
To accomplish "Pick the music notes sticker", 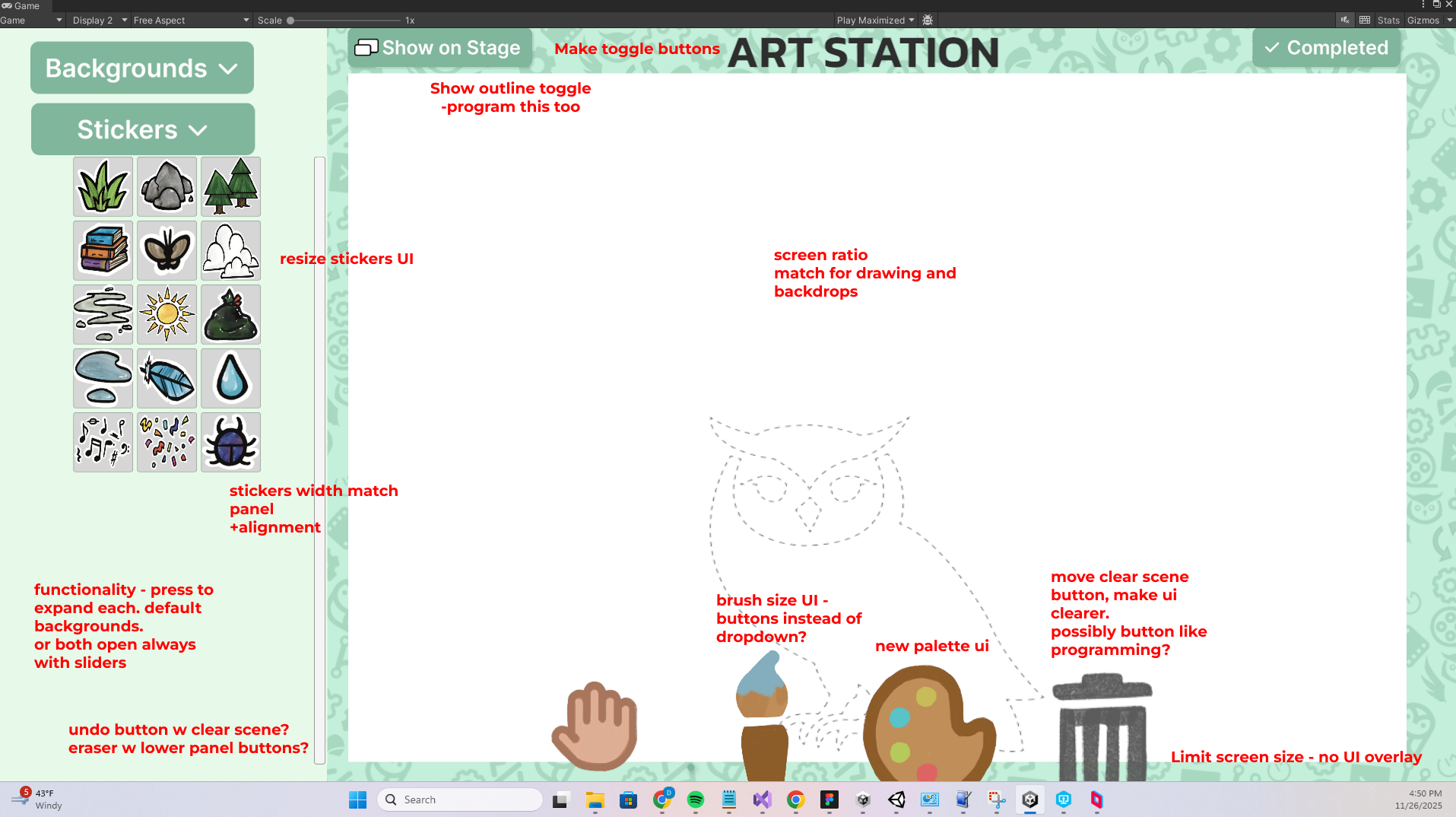I will click(x=103, y=443).
